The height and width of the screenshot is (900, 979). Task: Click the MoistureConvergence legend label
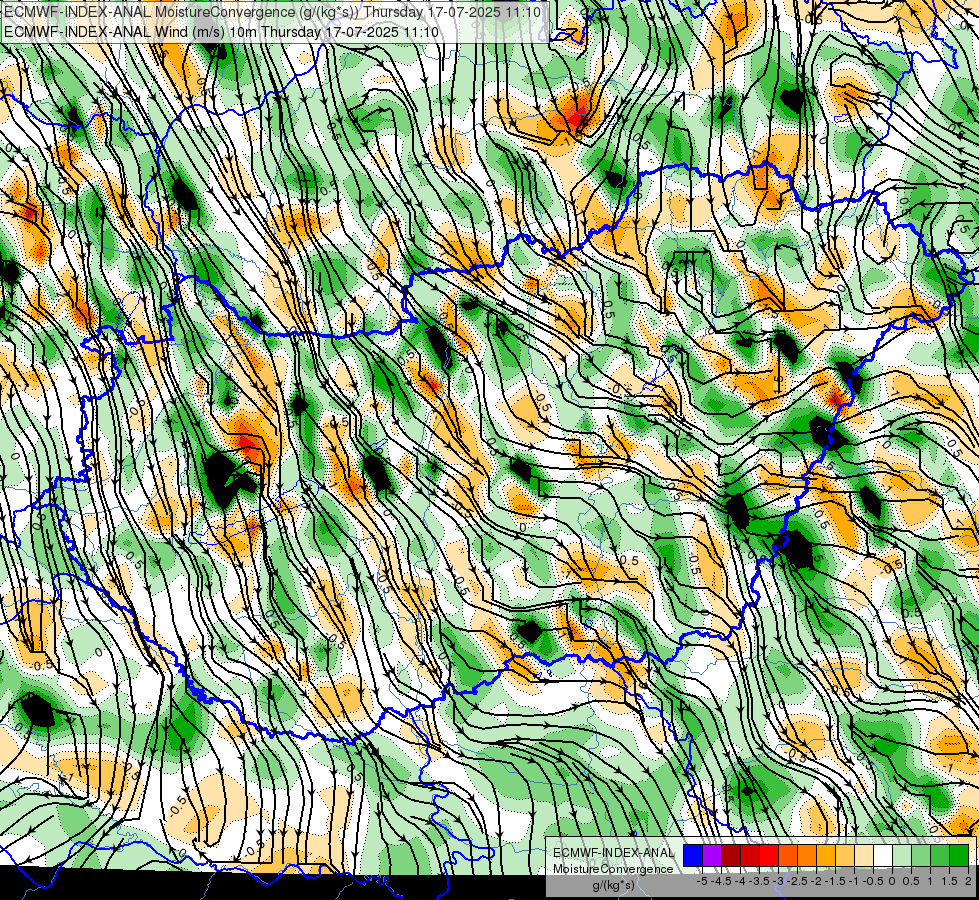pyautogui.click(x=613, y=869)
